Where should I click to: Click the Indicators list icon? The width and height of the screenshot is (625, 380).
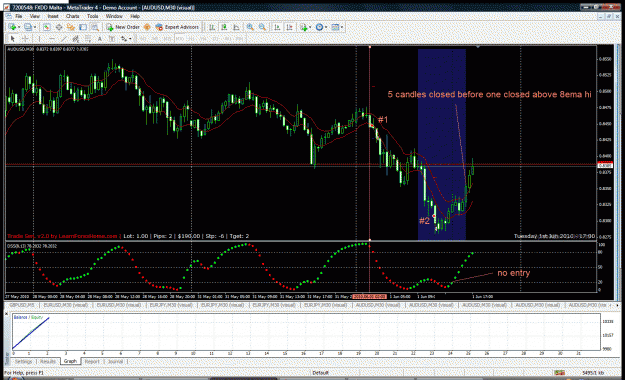point(304,27)
